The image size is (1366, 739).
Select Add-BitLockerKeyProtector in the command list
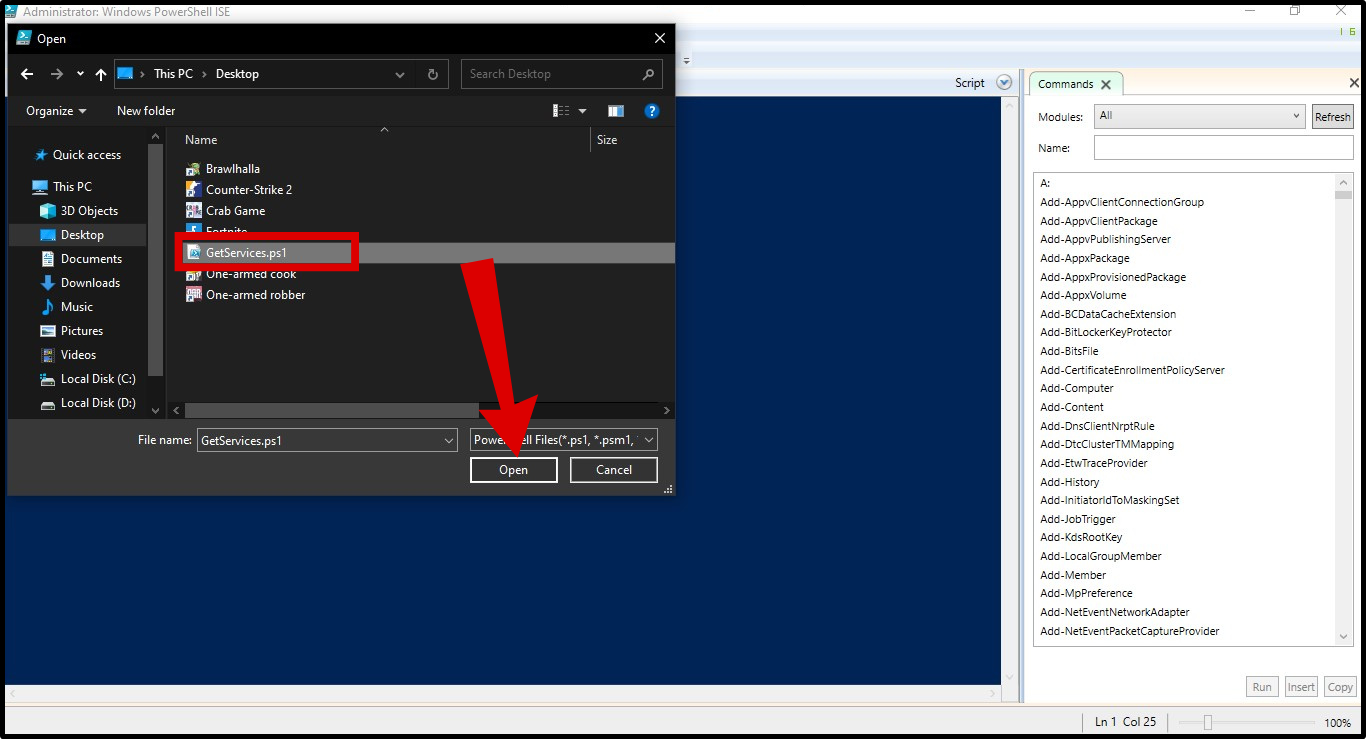point(1106,332)
